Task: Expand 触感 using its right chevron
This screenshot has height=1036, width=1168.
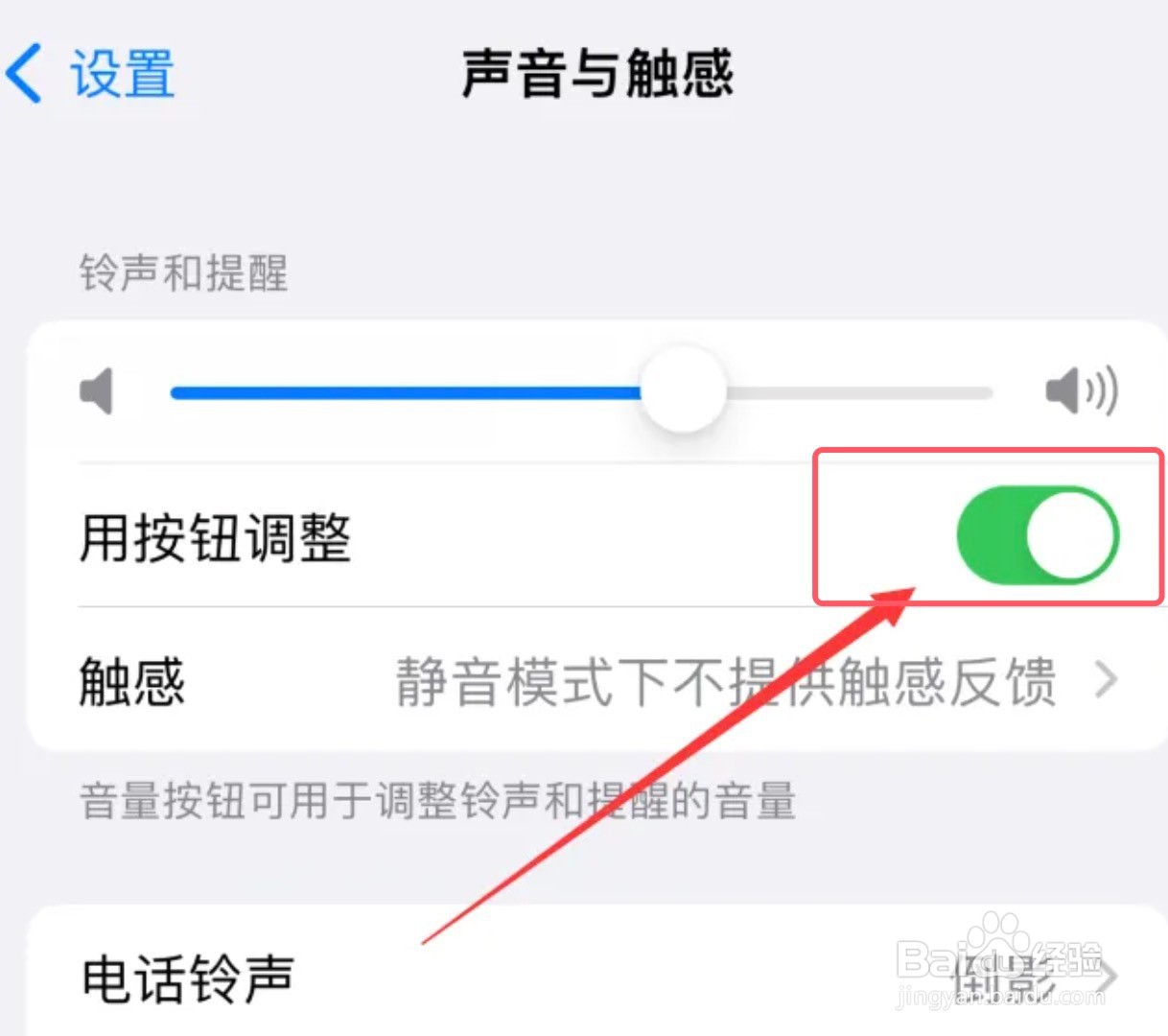Action: point(1107,680)
